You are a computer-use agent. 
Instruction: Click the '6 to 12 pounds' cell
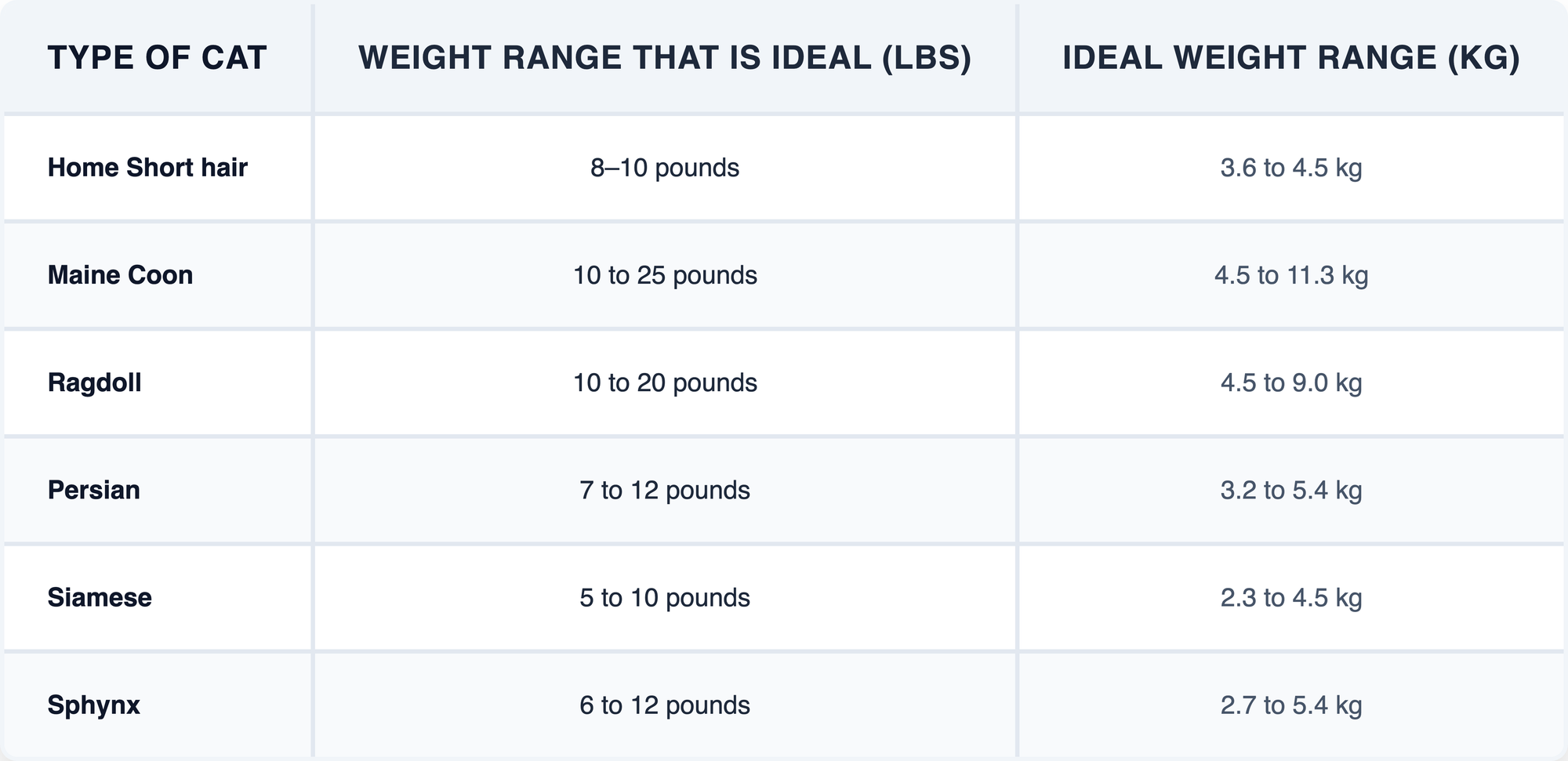coord(665,705)
